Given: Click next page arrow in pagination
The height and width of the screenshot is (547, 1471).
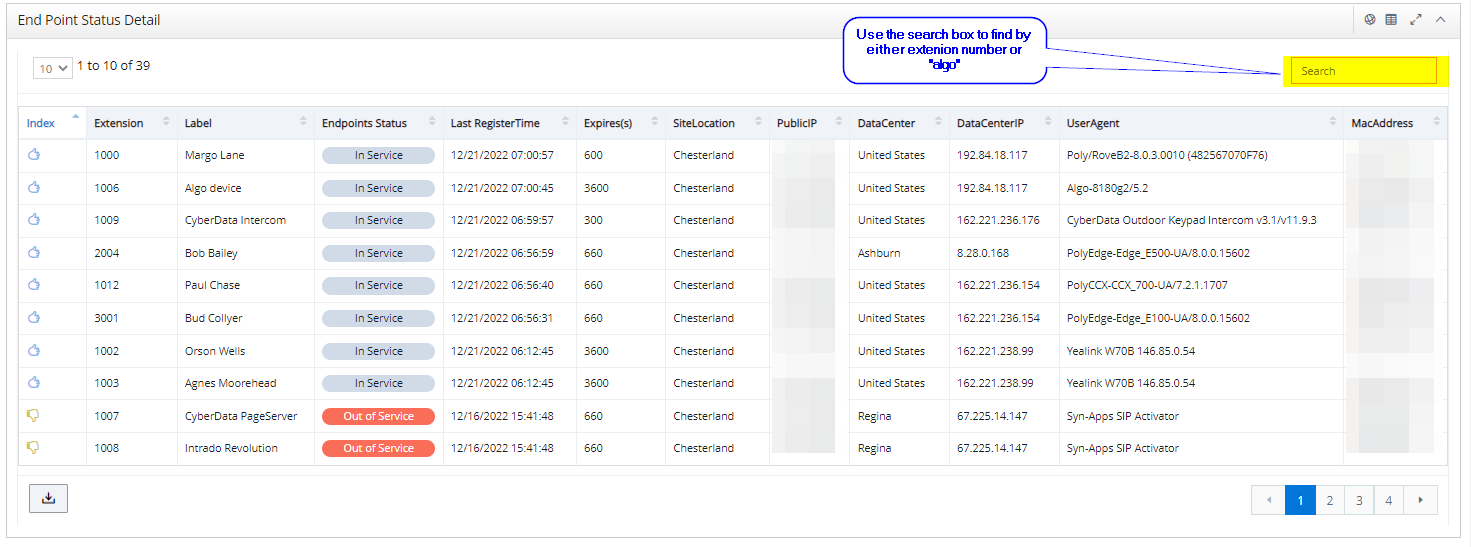Looking at the screenshot, I should click(x=1420, y=500).
